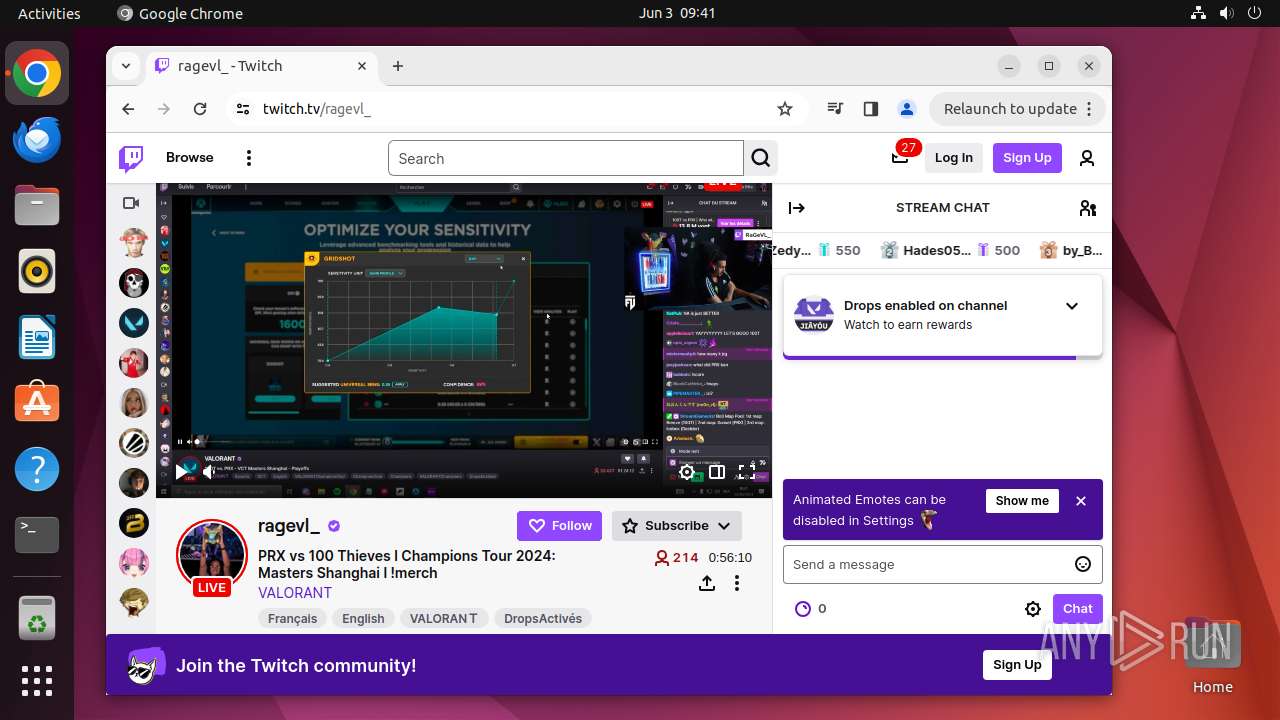This screenshot has height=720, width=1280.
Task: Open the user account icon menu
Action: (x=1087, y=158)
